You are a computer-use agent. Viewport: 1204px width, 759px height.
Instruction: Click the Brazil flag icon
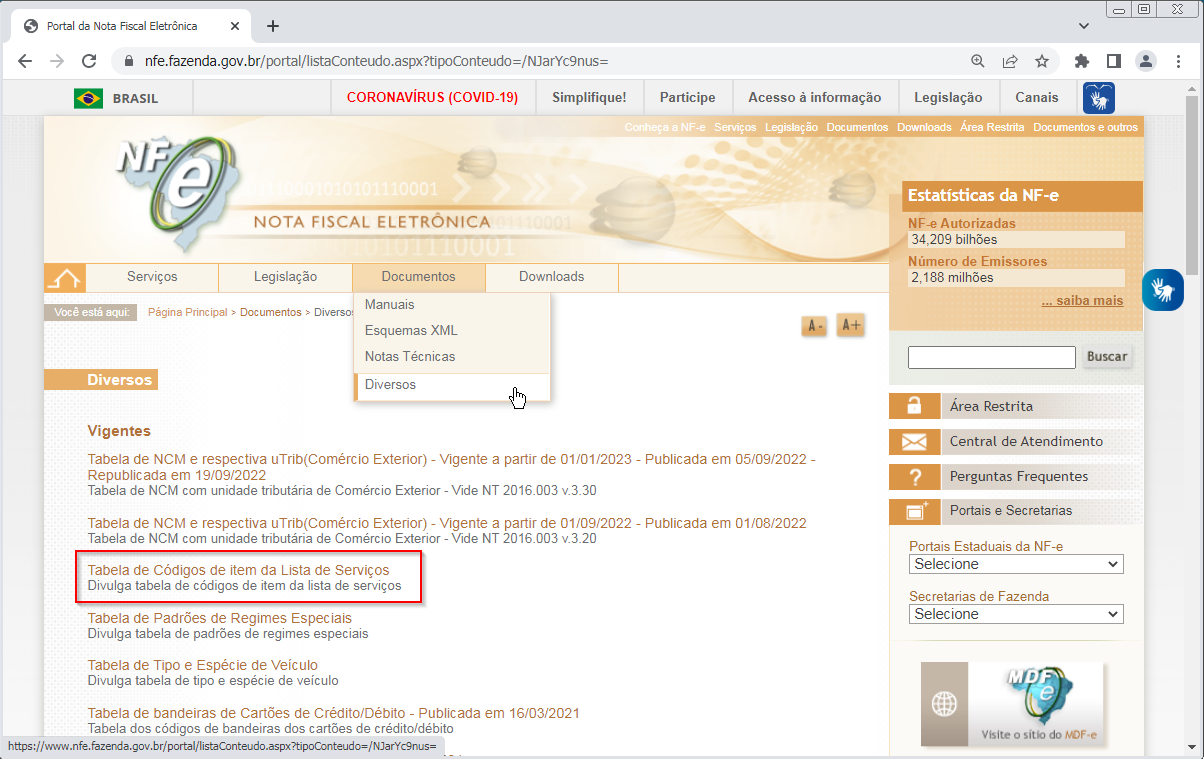(88, 98)
